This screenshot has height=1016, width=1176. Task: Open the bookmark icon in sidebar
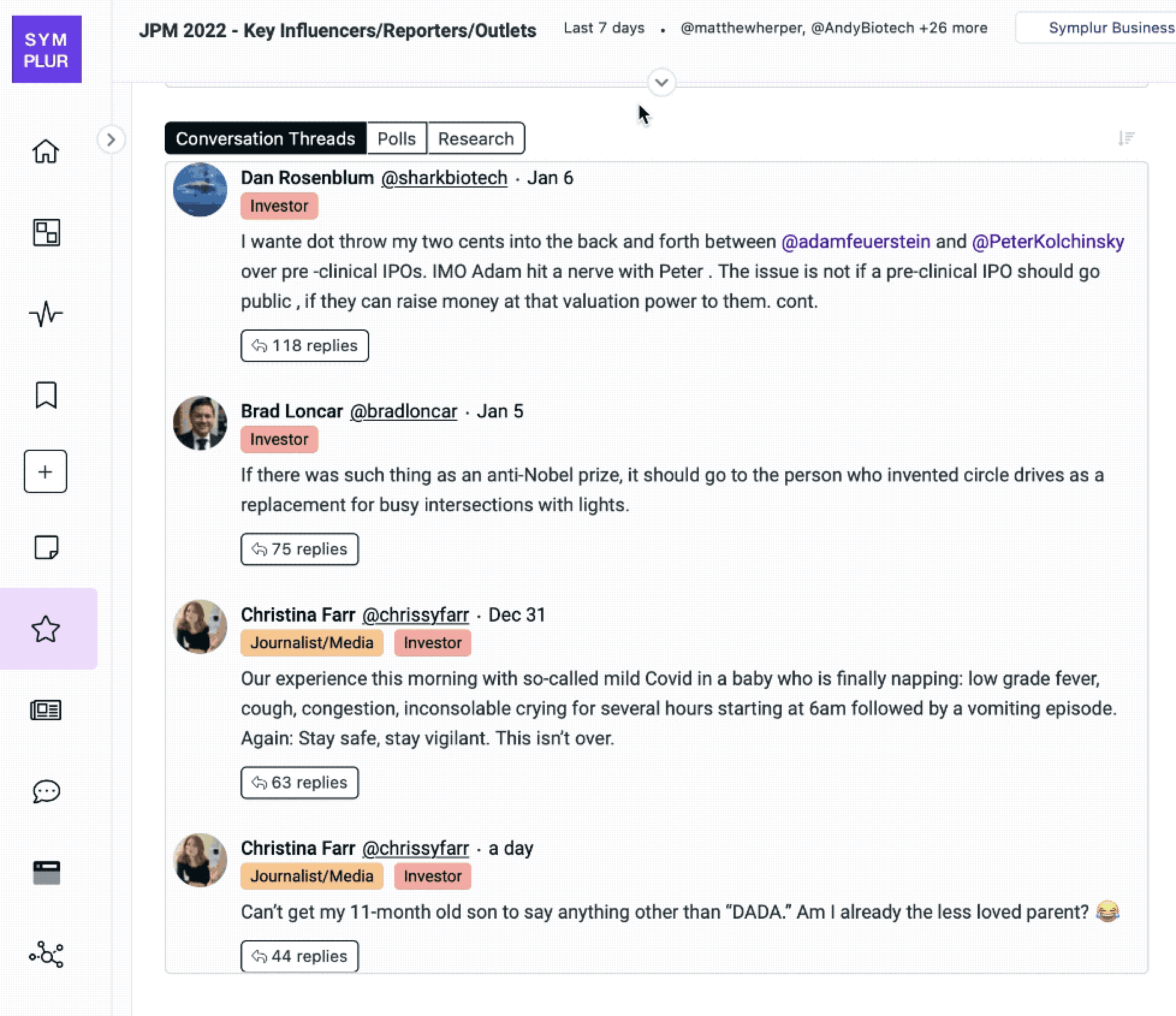coord(46,395)
